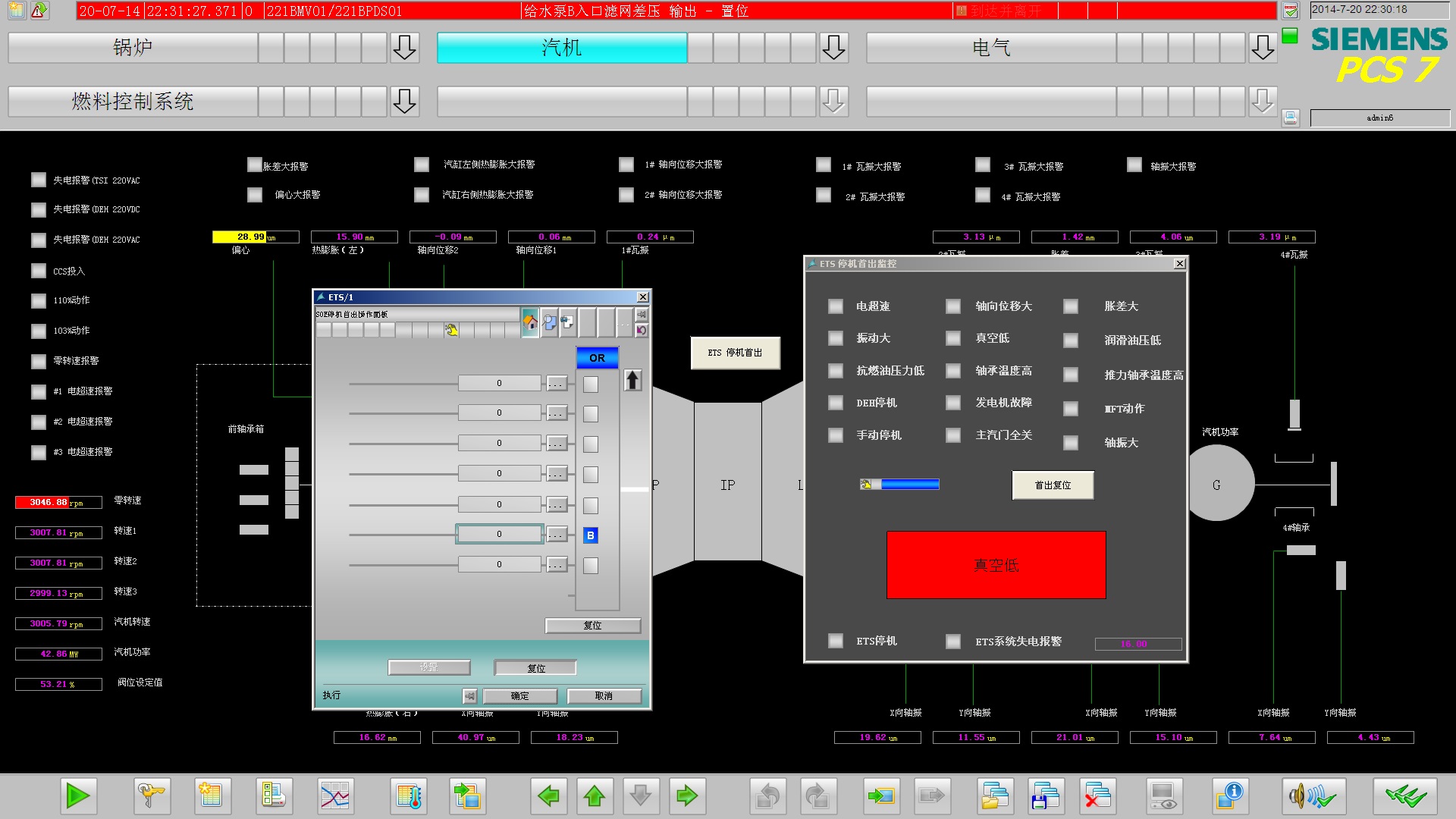Screen dimensions: 1456x819
Task: Open the trend curve chart icon
Action: [x=335, y=796]
